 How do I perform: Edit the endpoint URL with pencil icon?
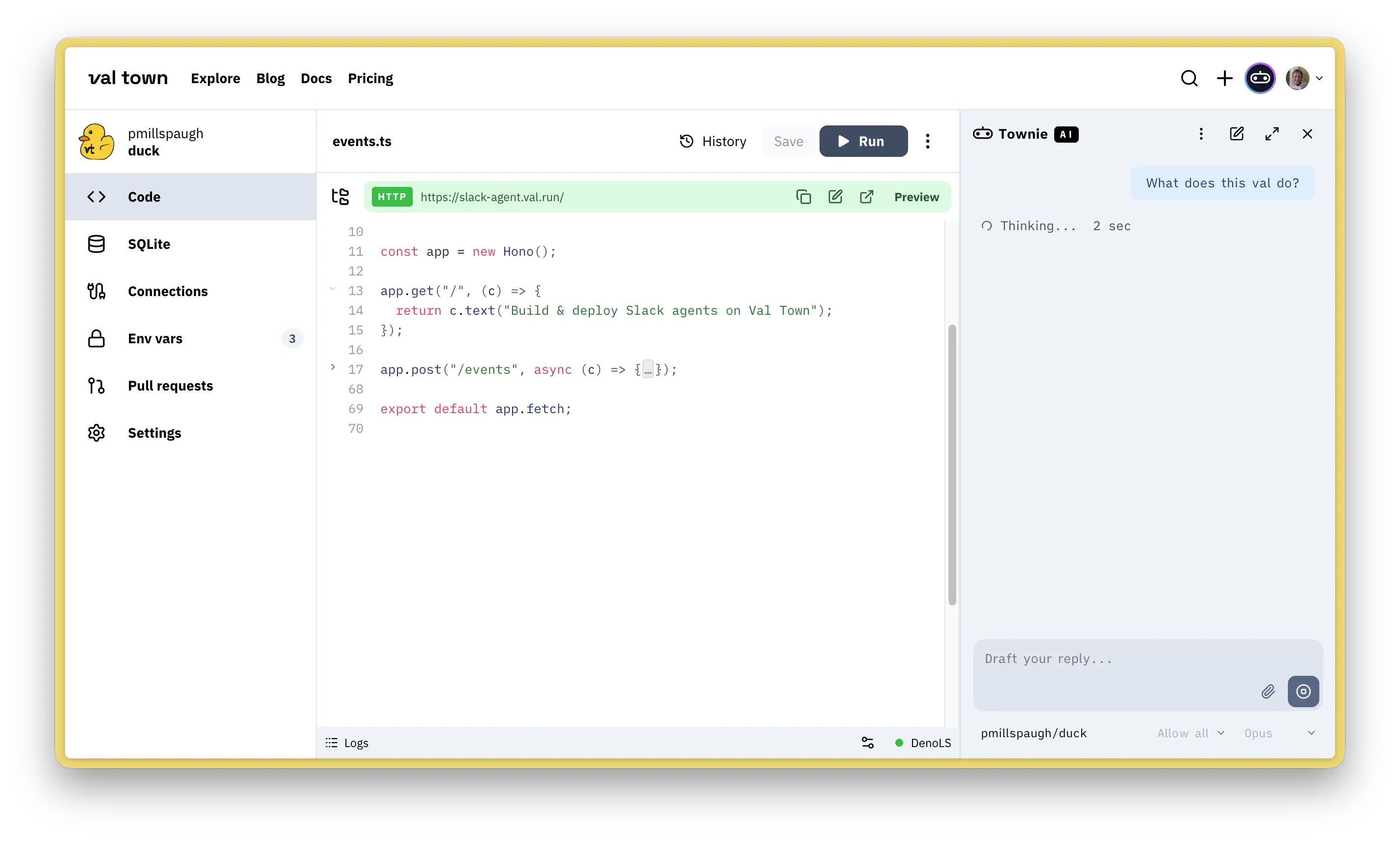click(x=835, y=197)
